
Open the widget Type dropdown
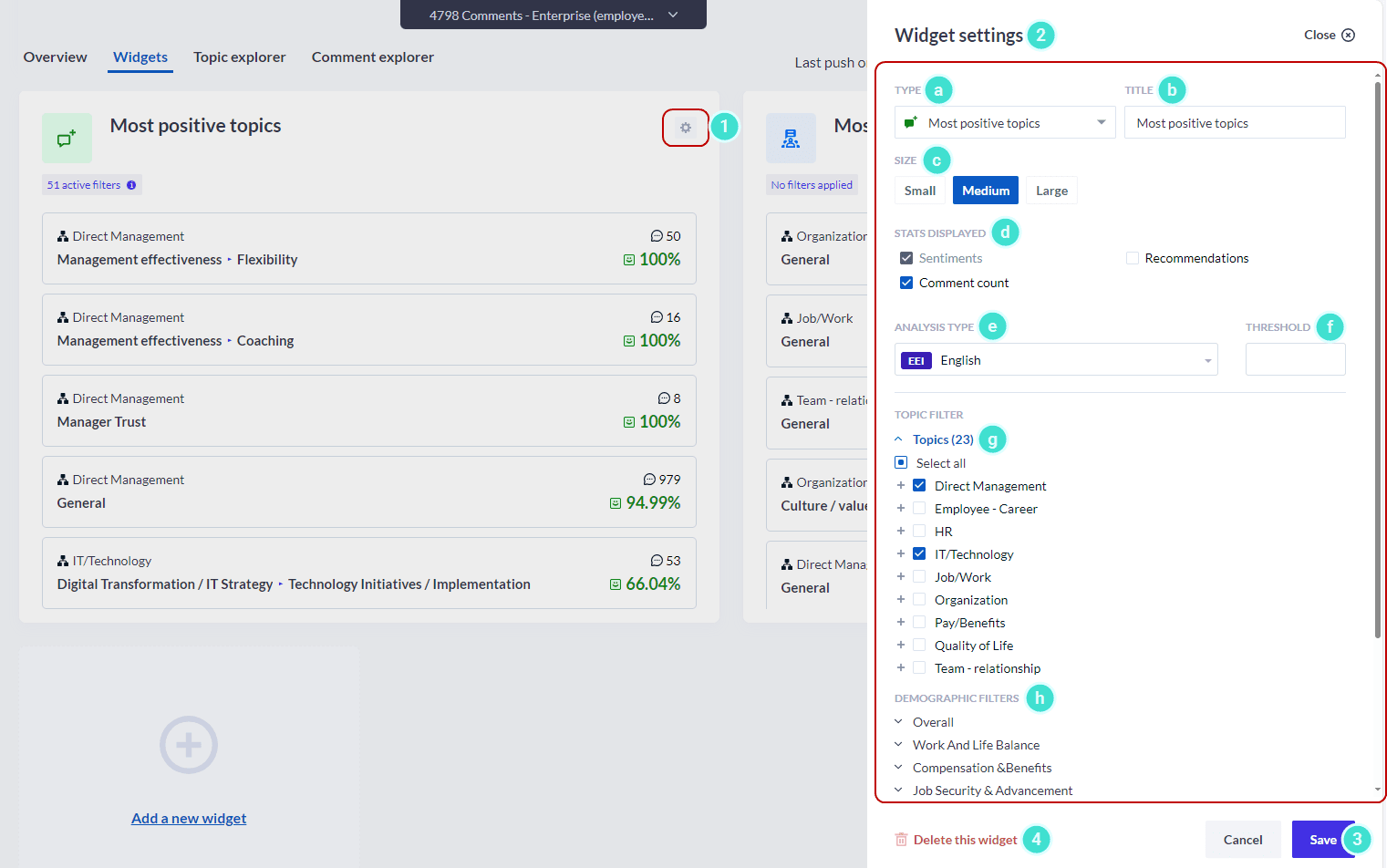(x=1005, y=123)
